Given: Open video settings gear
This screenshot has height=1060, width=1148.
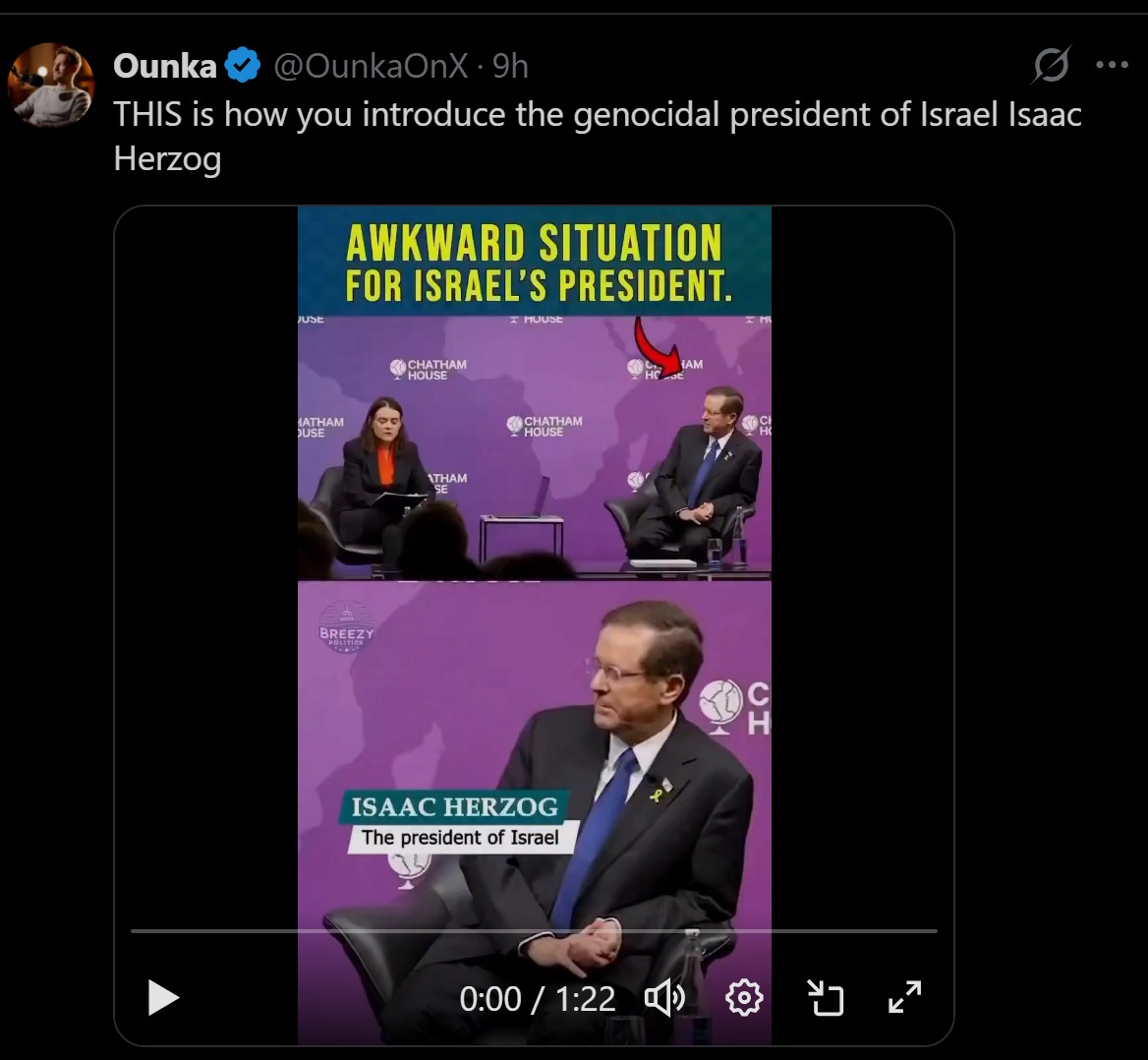Looking at the screenshot, I should (744, 998).
